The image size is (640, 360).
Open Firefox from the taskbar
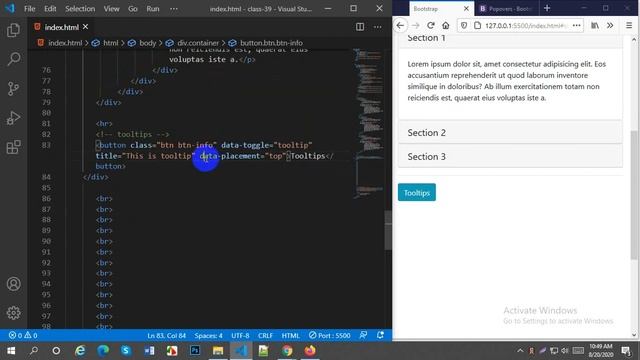310,351
